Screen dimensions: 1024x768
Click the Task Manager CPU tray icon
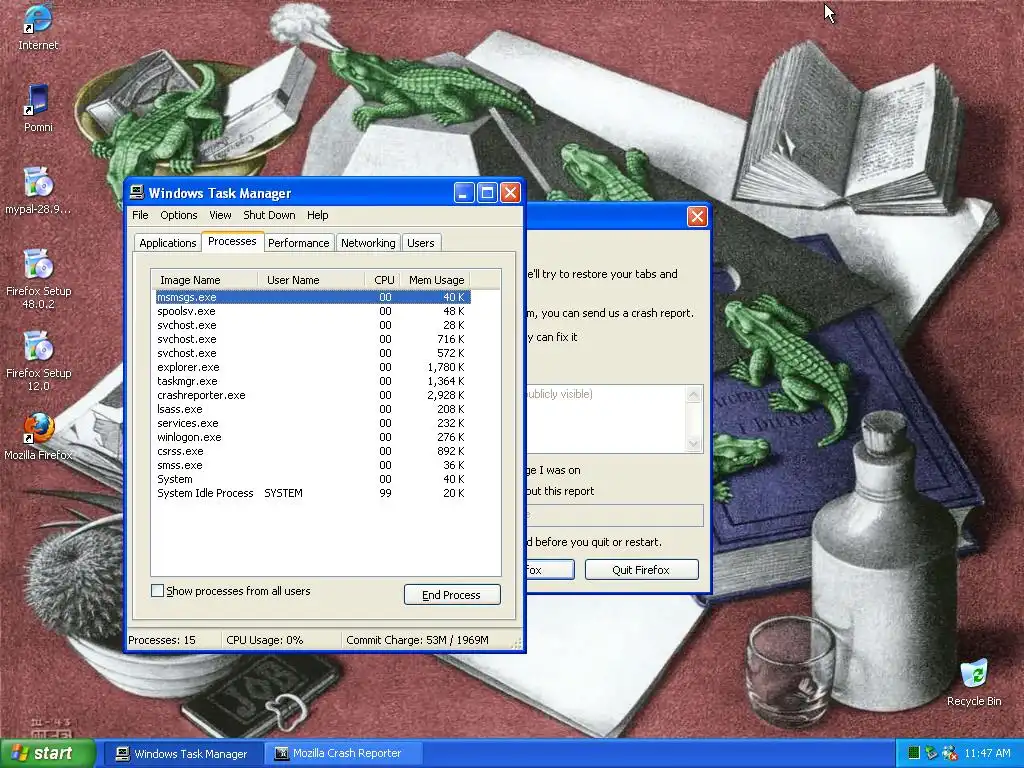[914, 754]
